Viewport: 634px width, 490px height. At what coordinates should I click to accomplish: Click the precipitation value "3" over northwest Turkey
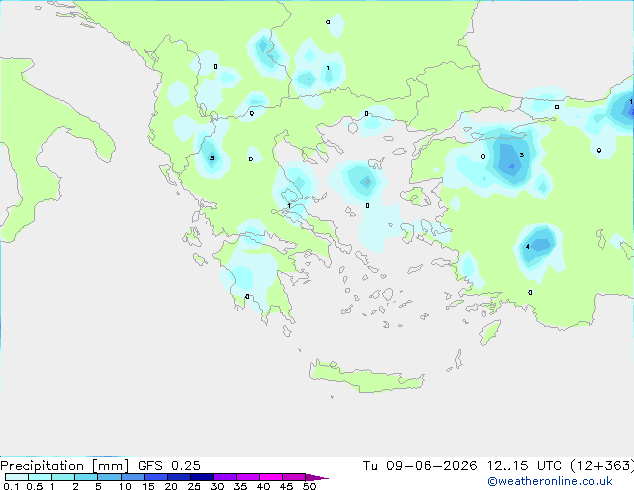[x=522, y=155]
